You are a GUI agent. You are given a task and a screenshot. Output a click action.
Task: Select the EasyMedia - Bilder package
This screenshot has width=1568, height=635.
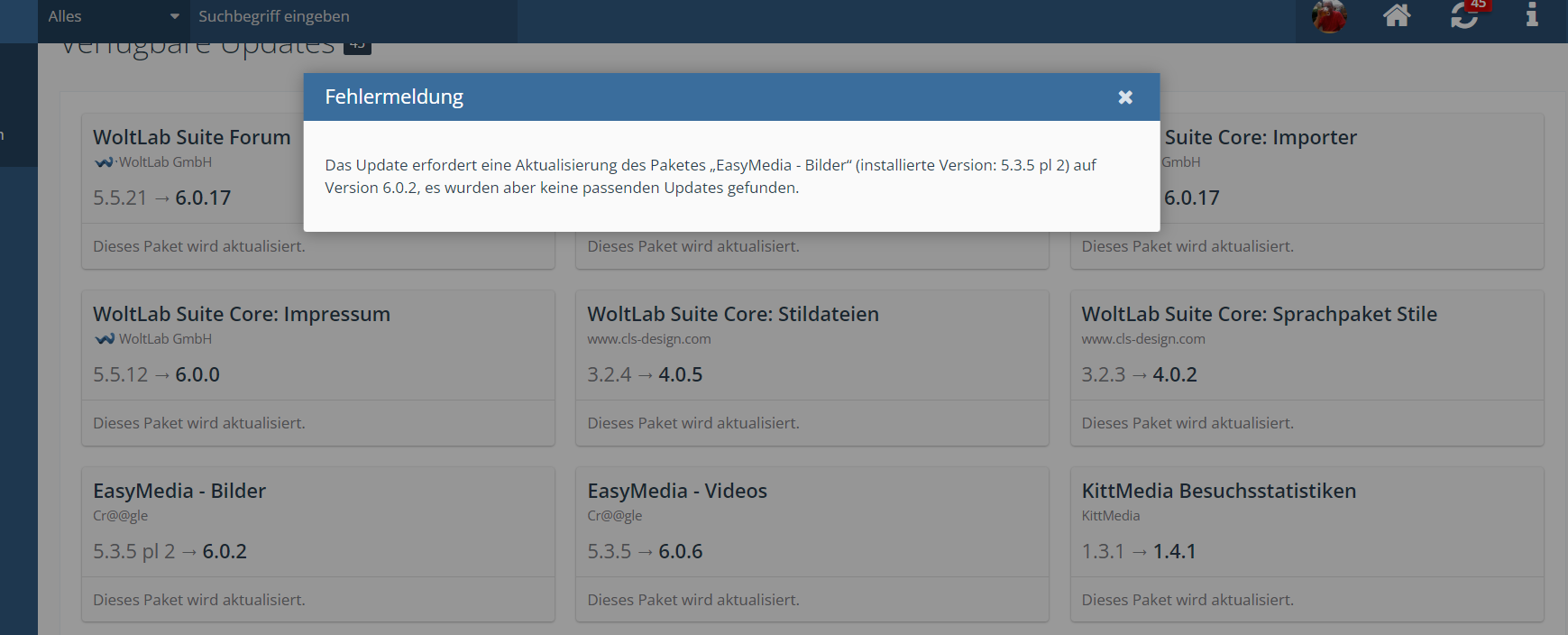tap(179, 491)
